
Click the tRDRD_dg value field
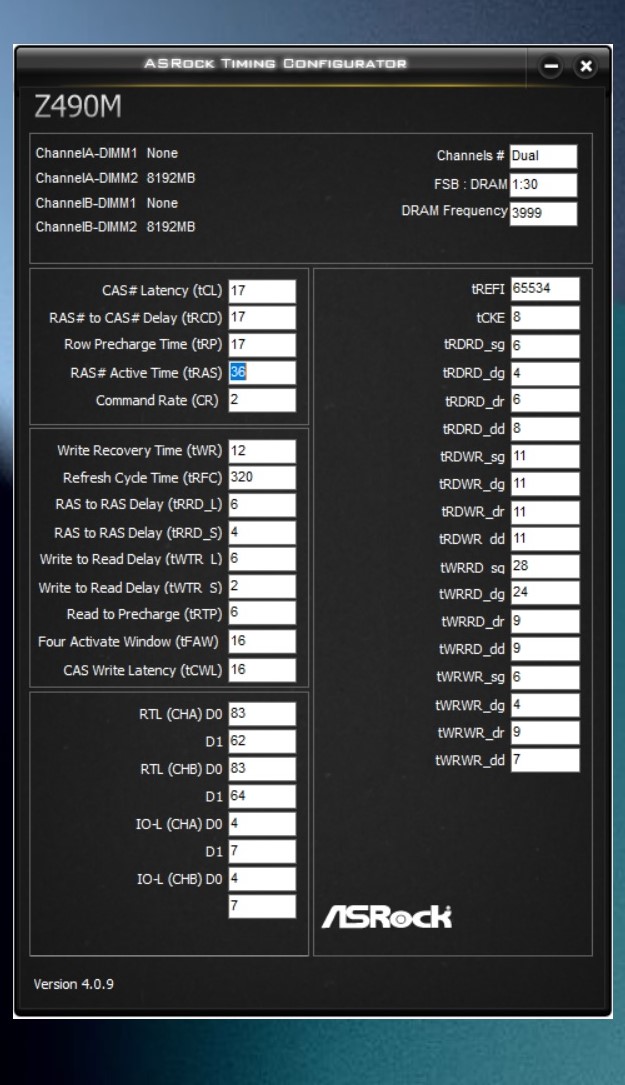point(545,374)
